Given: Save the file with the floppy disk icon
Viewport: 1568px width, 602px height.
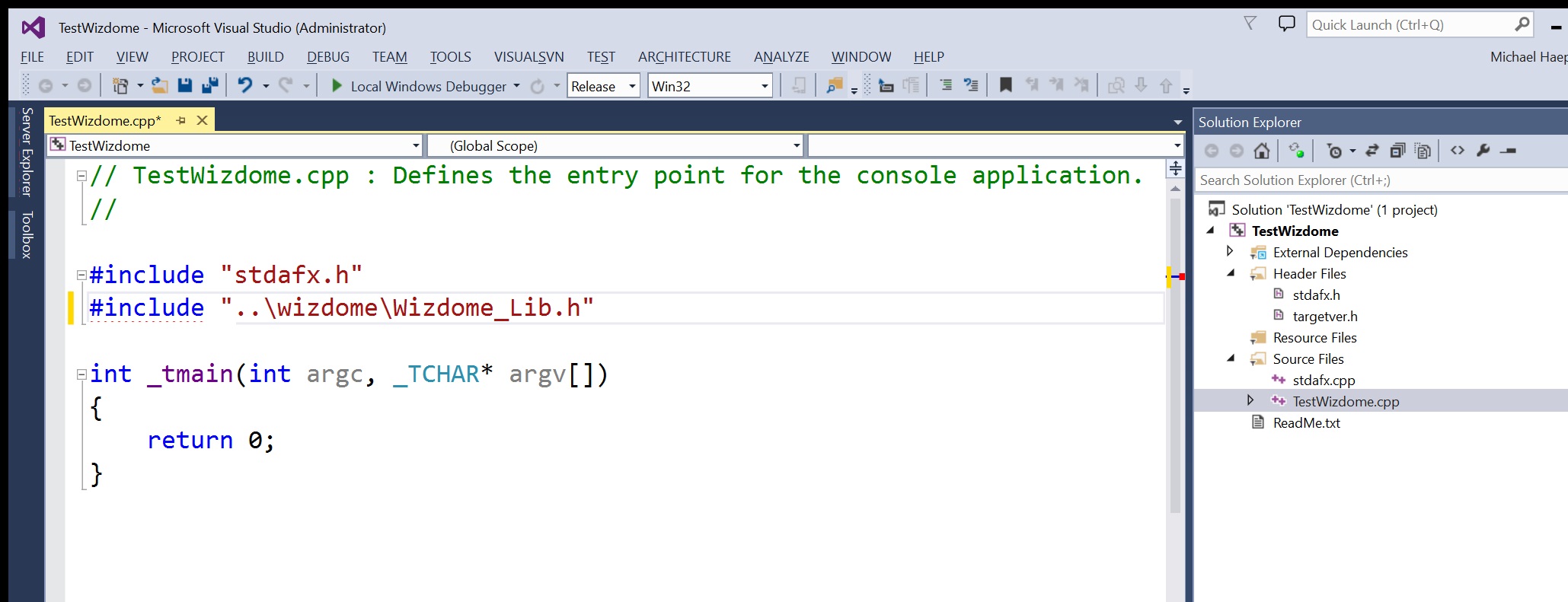Looking at the screenshot, I should 184,86.
